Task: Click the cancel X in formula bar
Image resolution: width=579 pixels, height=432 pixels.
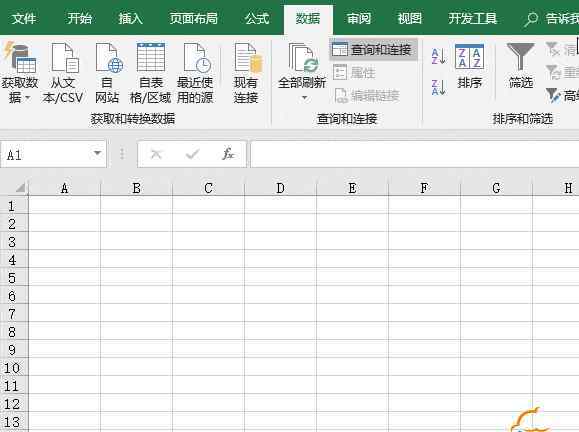Action: [x=157, y=154]
